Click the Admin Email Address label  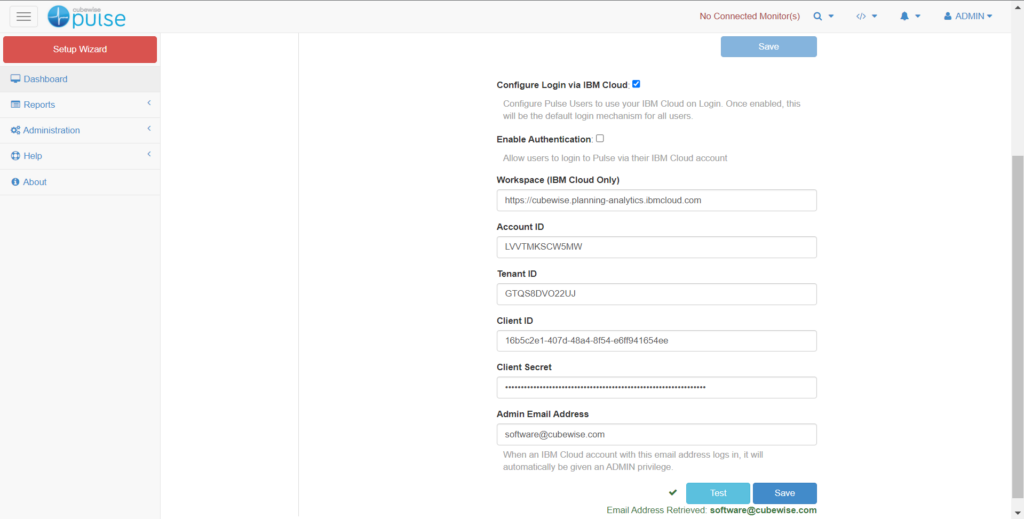point(542,414)
